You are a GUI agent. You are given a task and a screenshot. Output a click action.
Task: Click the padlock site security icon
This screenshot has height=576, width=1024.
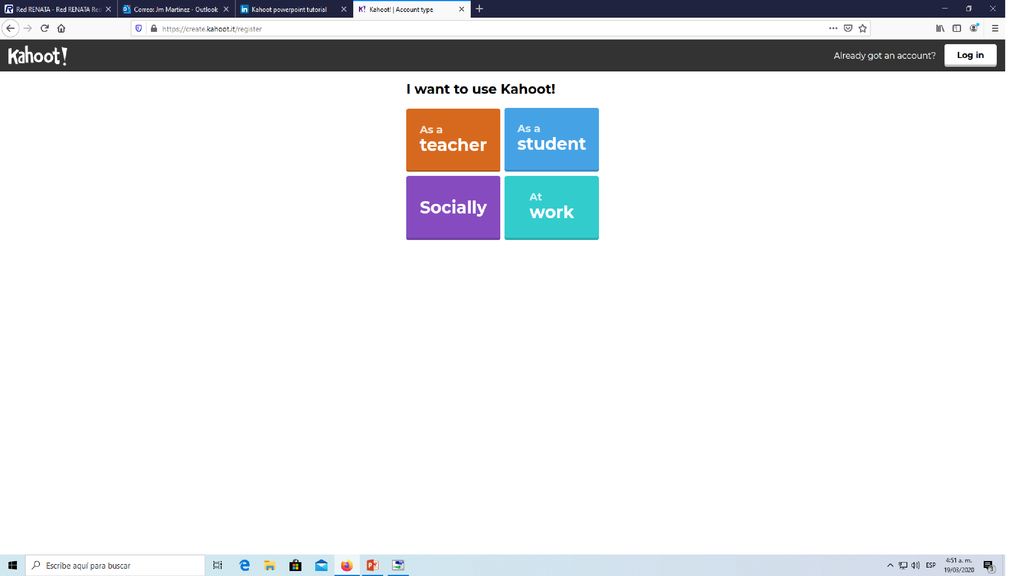tap(154, 28)
